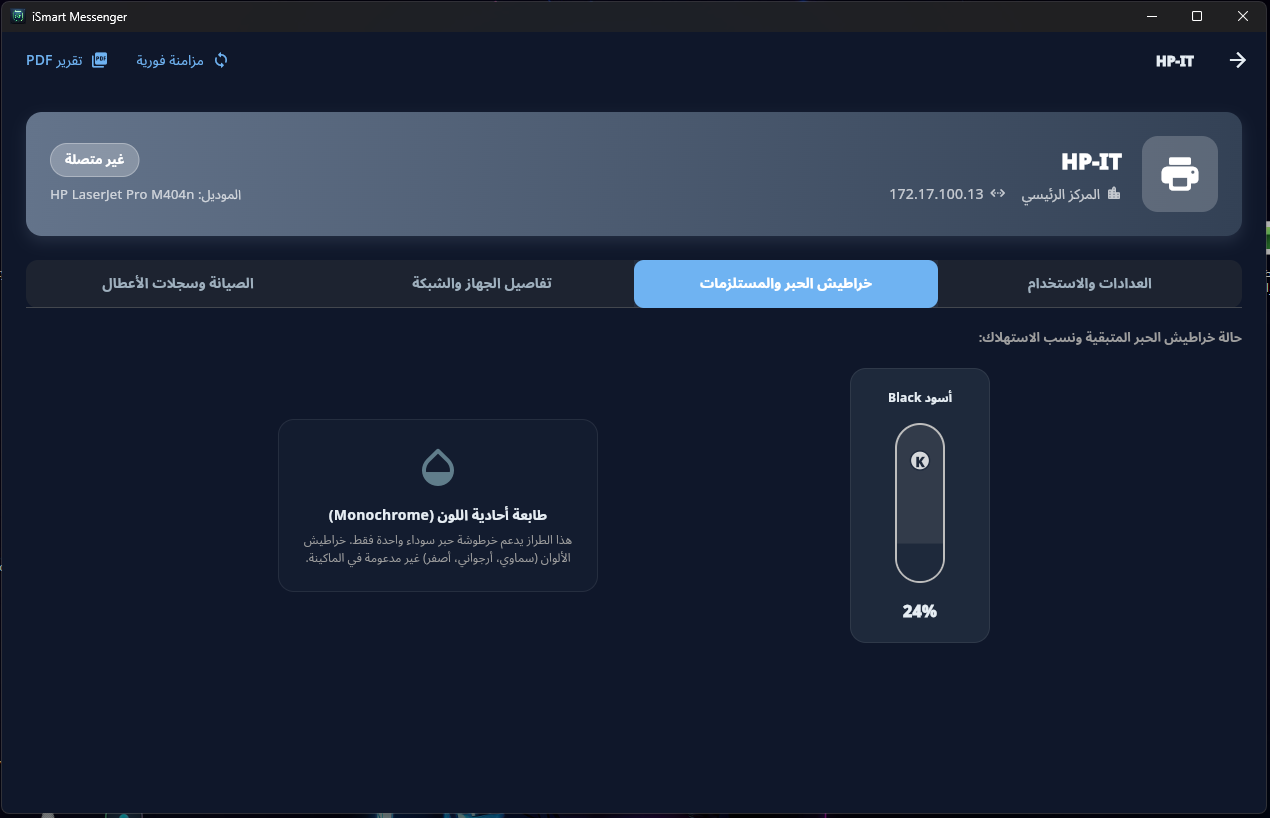Click the black toner level gauge
1270x818 pixels.
point(920,502)
